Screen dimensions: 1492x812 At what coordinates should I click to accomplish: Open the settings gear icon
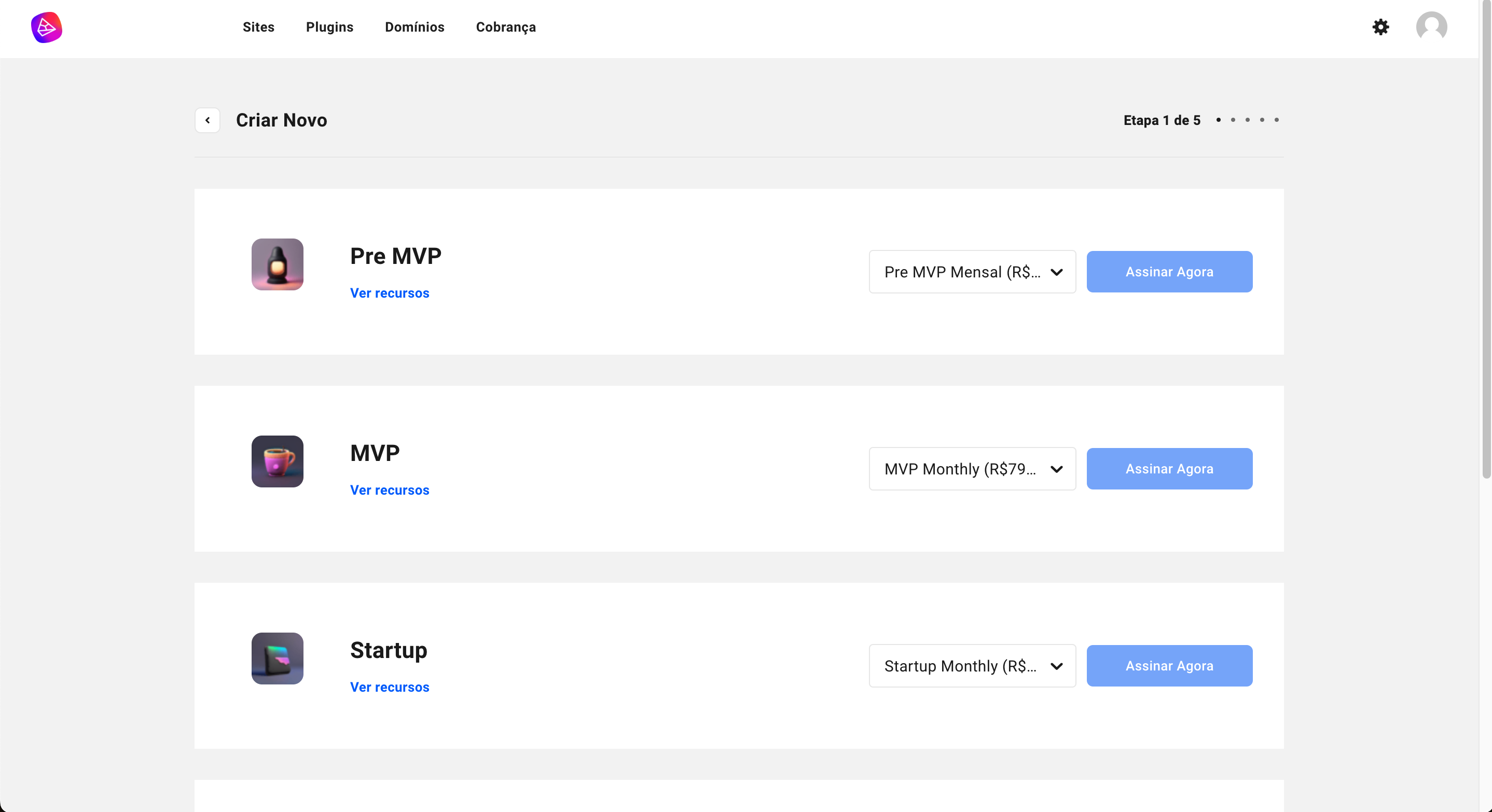[1380, 27]
